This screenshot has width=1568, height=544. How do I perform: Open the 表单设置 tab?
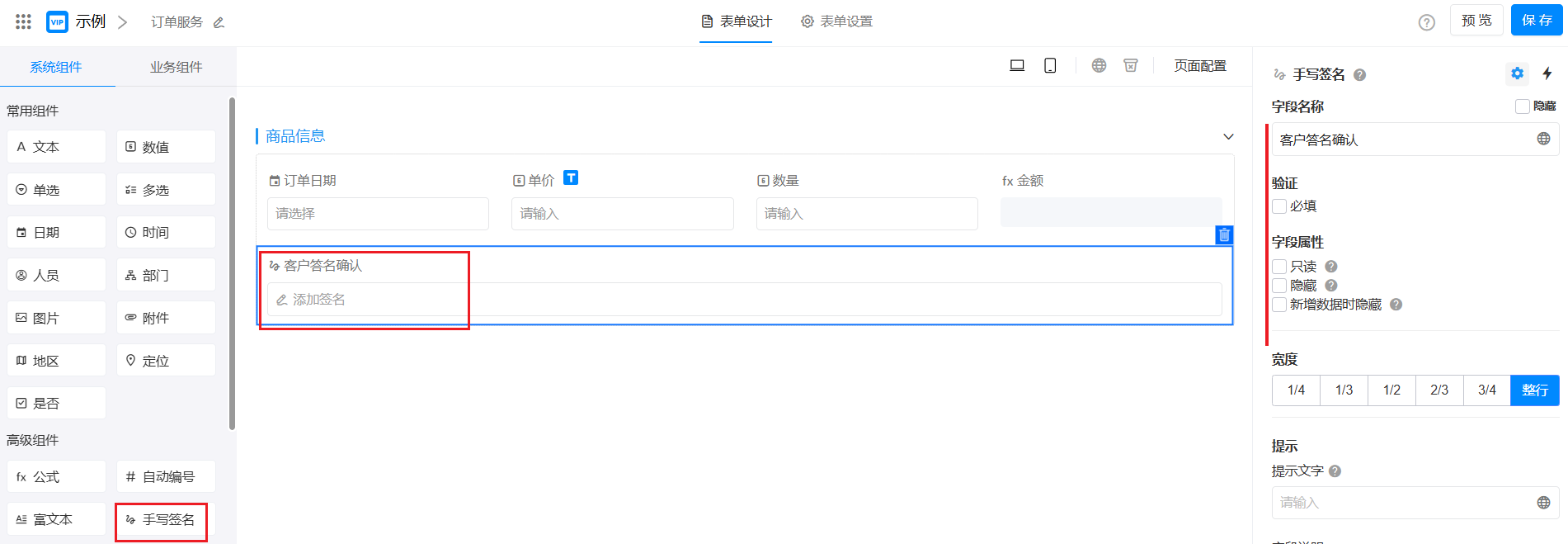coord(836,21)
